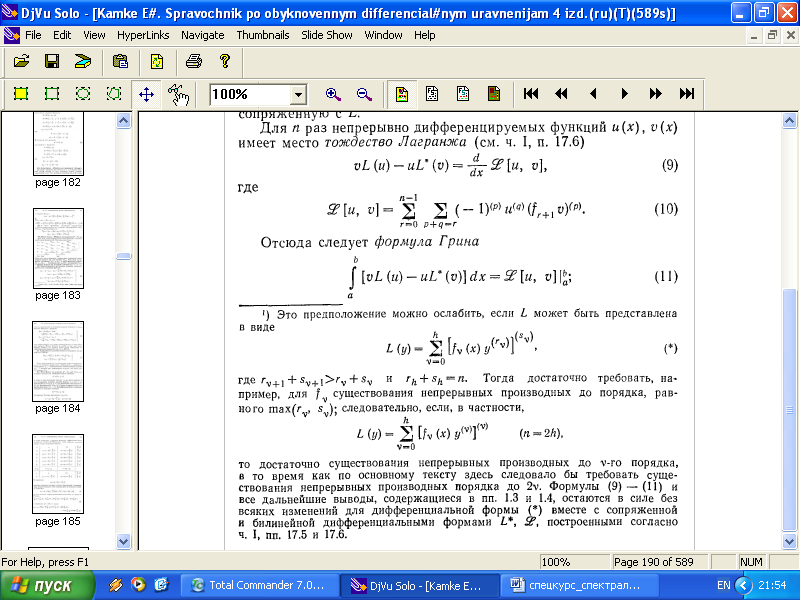Select the ellipse selection tool
800x600 pixels.
[83, 94]
